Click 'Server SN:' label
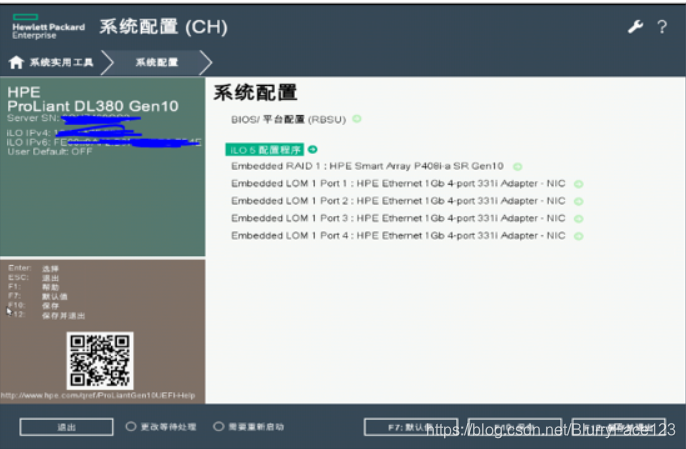 tap(33, 118)
